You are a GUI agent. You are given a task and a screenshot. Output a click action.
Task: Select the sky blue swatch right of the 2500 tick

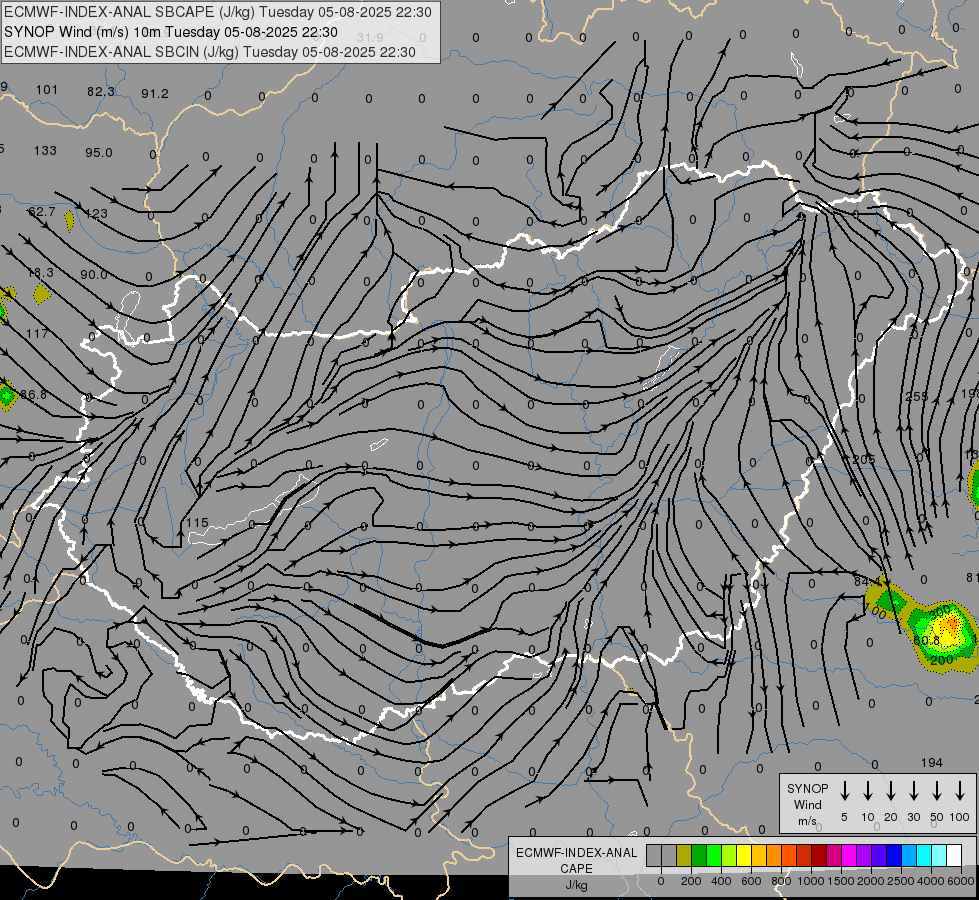pos(908,856)
